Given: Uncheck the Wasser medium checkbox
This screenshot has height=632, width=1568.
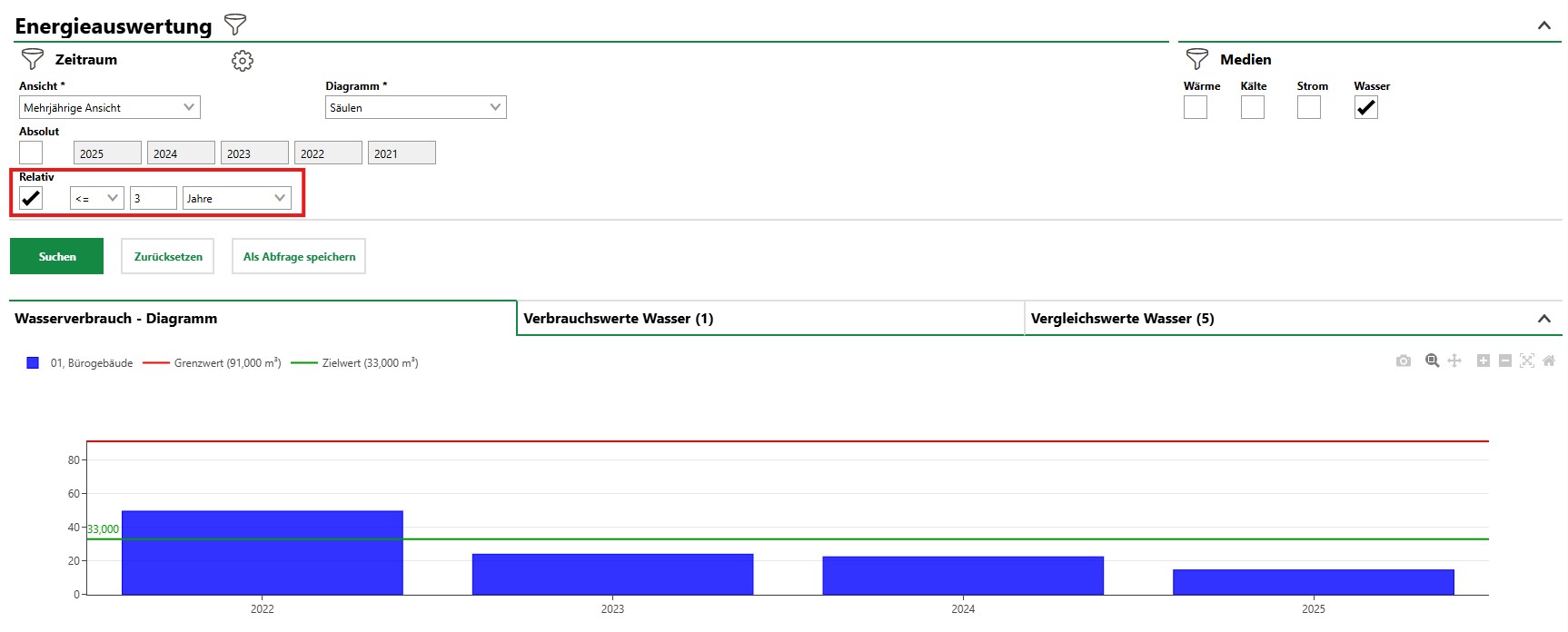Looking at the screenshot, I should pyautogui.click(x=1366, y=107).
